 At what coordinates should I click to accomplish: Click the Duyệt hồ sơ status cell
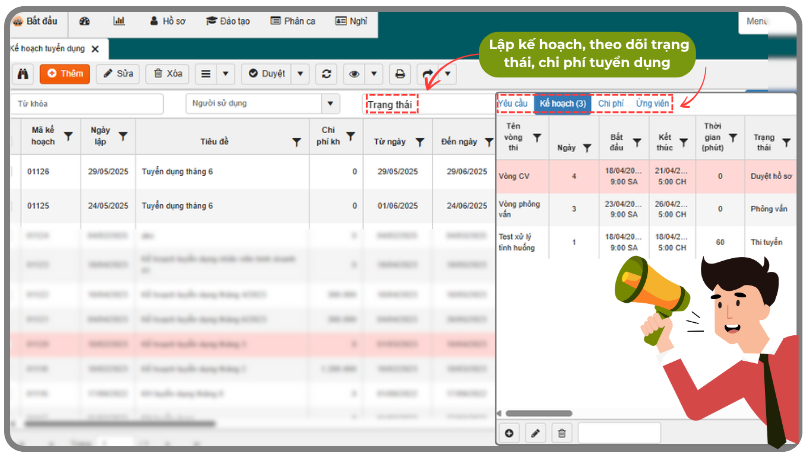coord(771,176)
